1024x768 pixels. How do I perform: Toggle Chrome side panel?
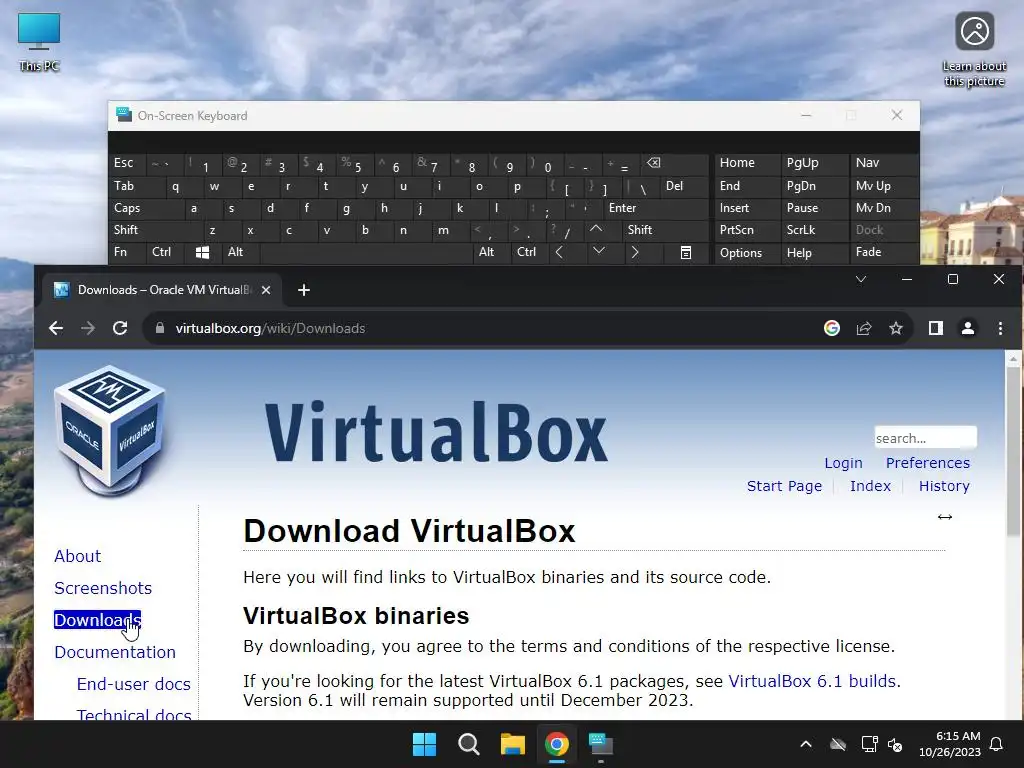click(936, 328)
